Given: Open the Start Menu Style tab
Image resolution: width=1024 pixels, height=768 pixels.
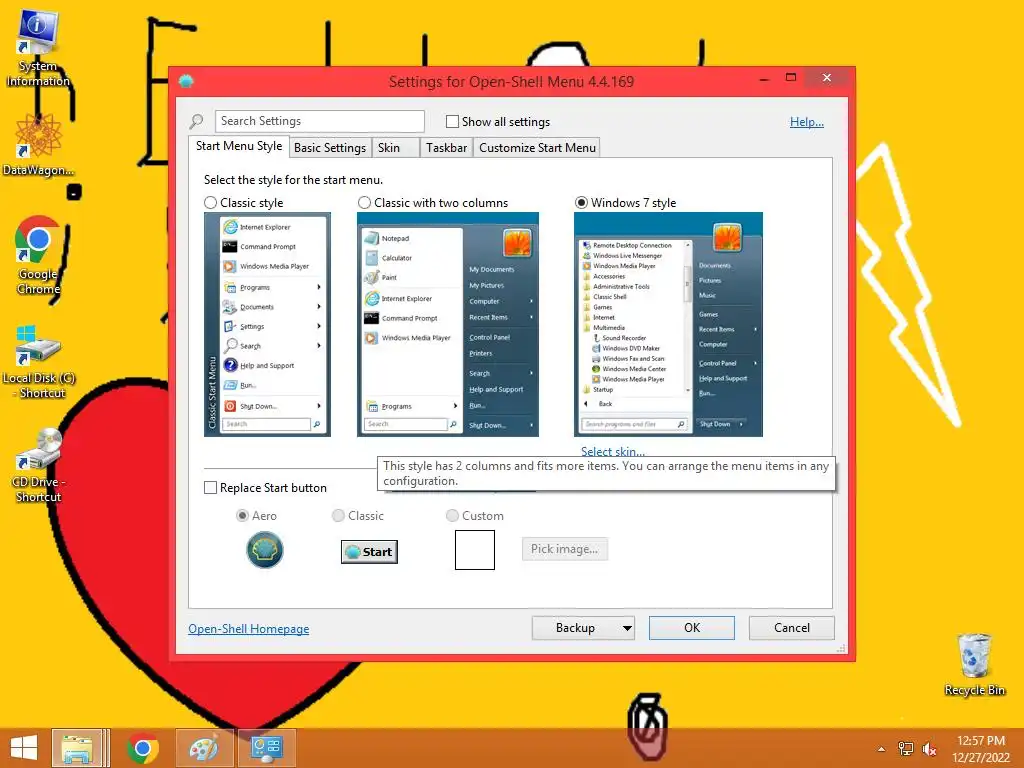Looking at the screenshot, I should pos(239,146).
